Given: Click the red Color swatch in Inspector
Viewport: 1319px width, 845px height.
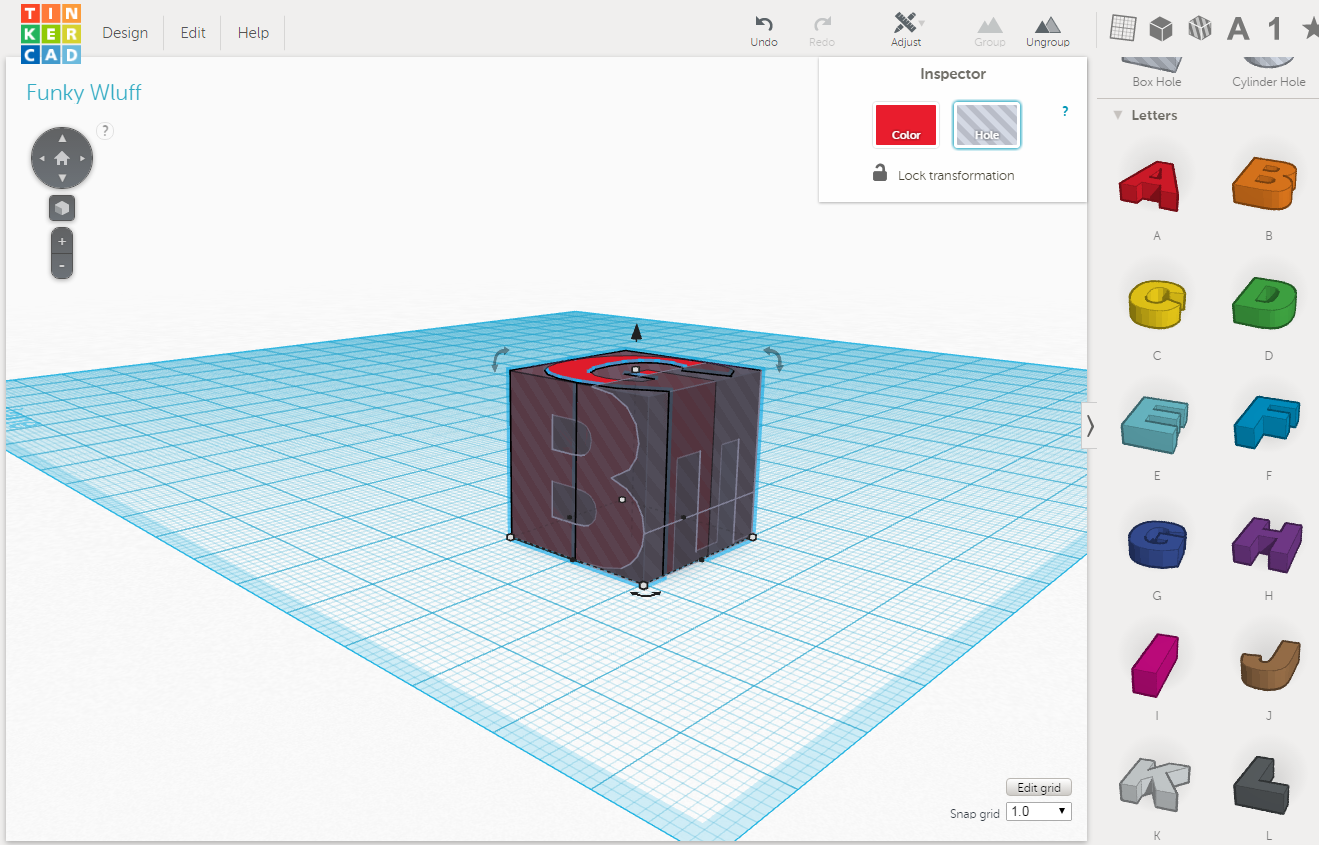Looking at the screenshot, I should (905, 124).
